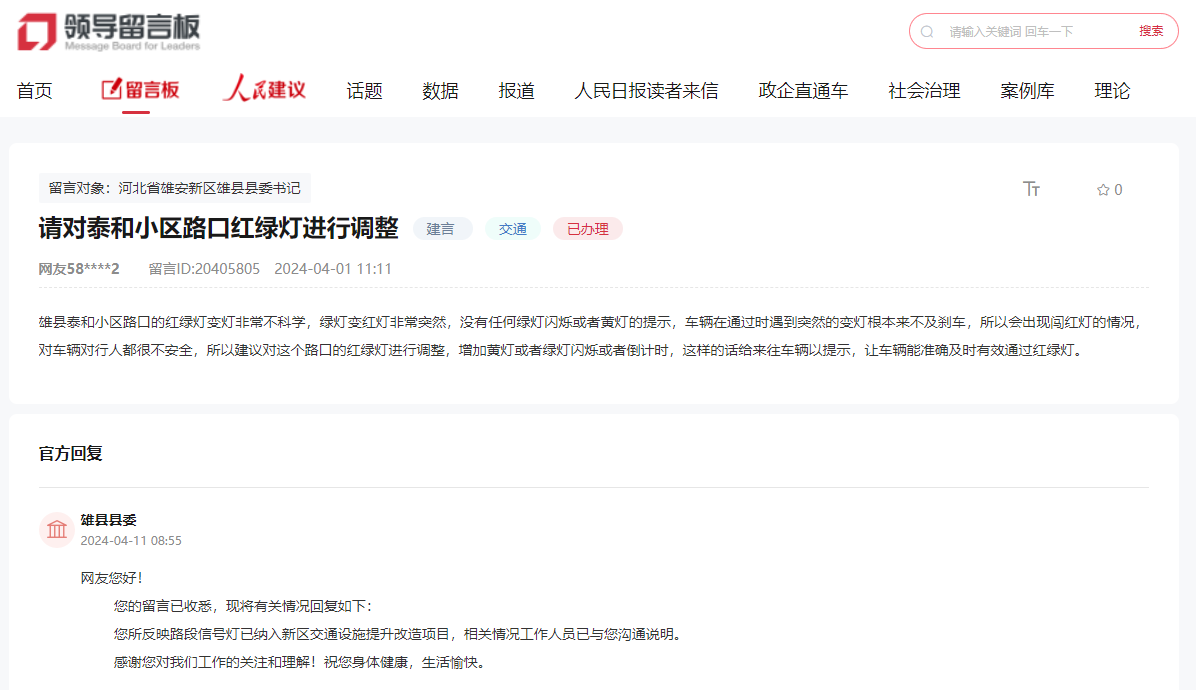Open 人民日报读者来信 nav item
This screenshot has width=1196, height=690.
click(x=646, y=91)
